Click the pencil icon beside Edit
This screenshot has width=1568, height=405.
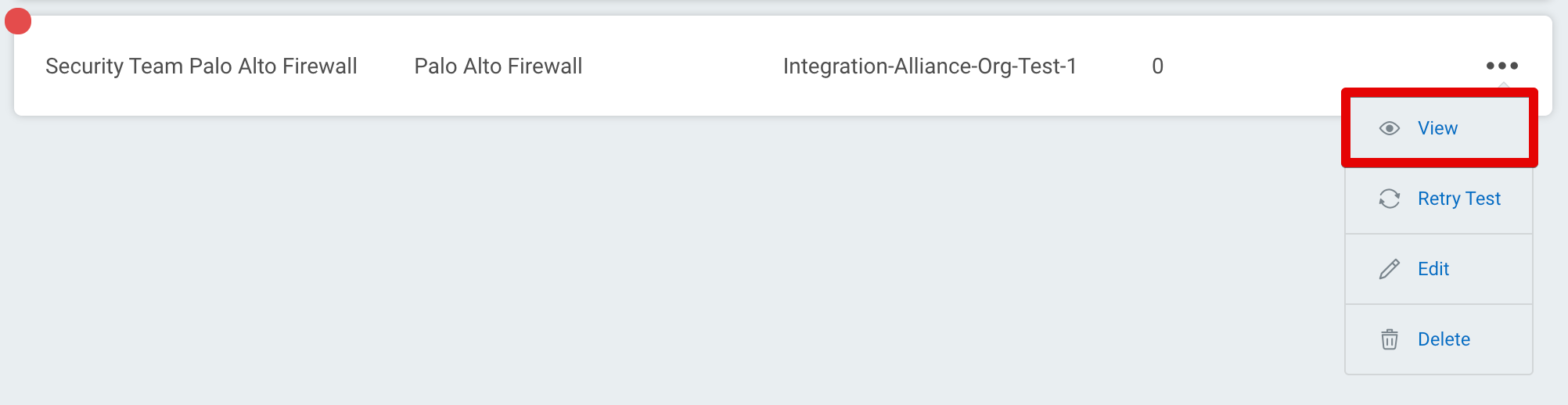pos(1389,269)
